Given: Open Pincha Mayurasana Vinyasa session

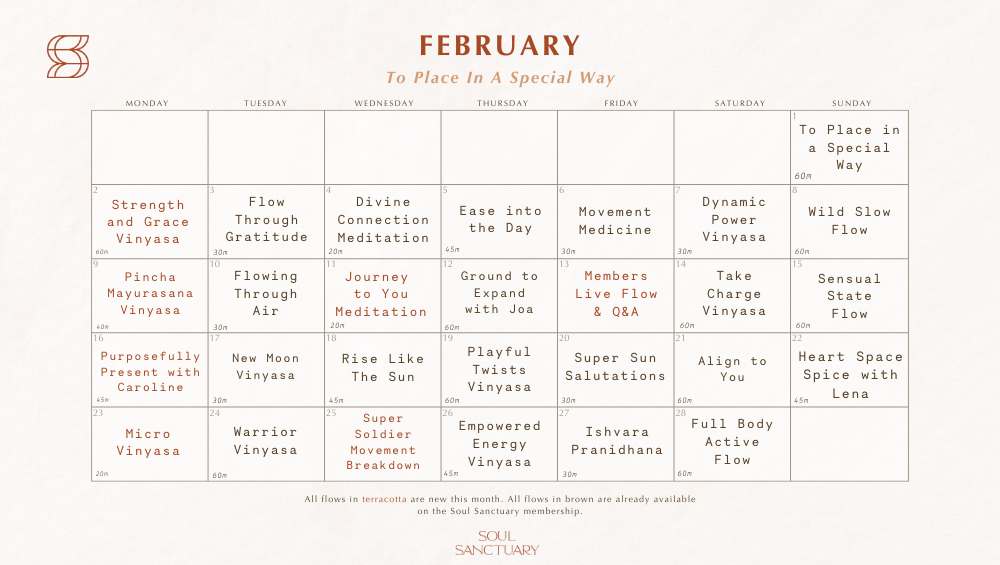Looking at the screenshot, I should [150, 294].
